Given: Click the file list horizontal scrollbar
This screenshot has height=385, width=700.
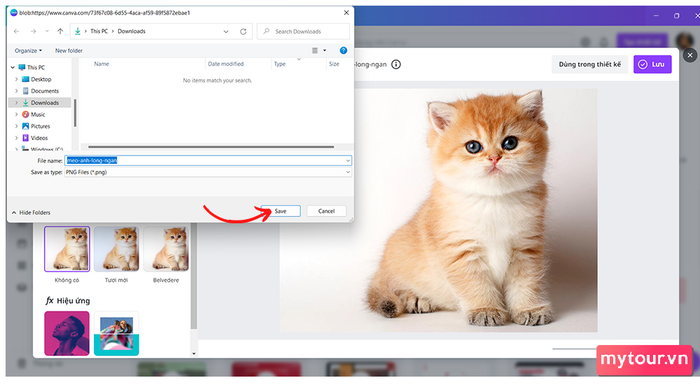Looking at the screenshot, I should [x=211, y=146].
